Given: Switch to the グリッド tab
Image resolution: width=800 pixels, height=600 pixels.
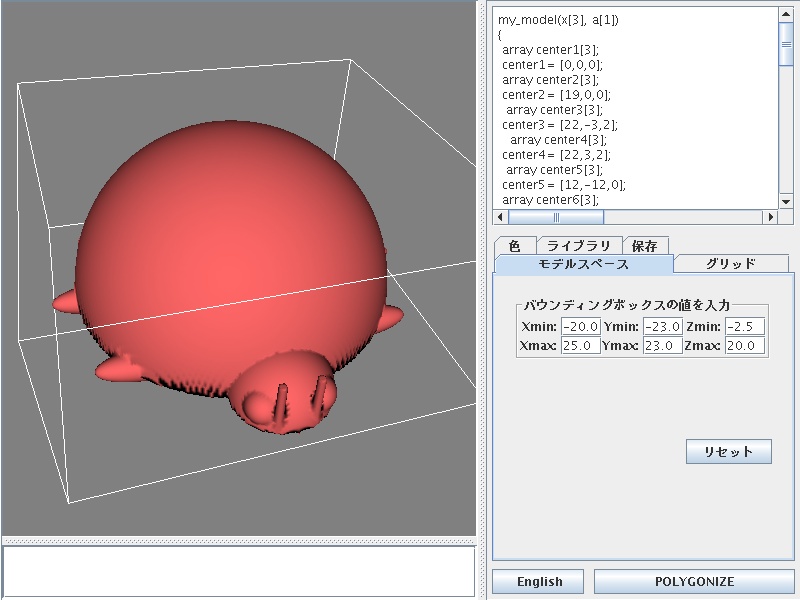Looking at the screenshot, I should tap(731, 264).
